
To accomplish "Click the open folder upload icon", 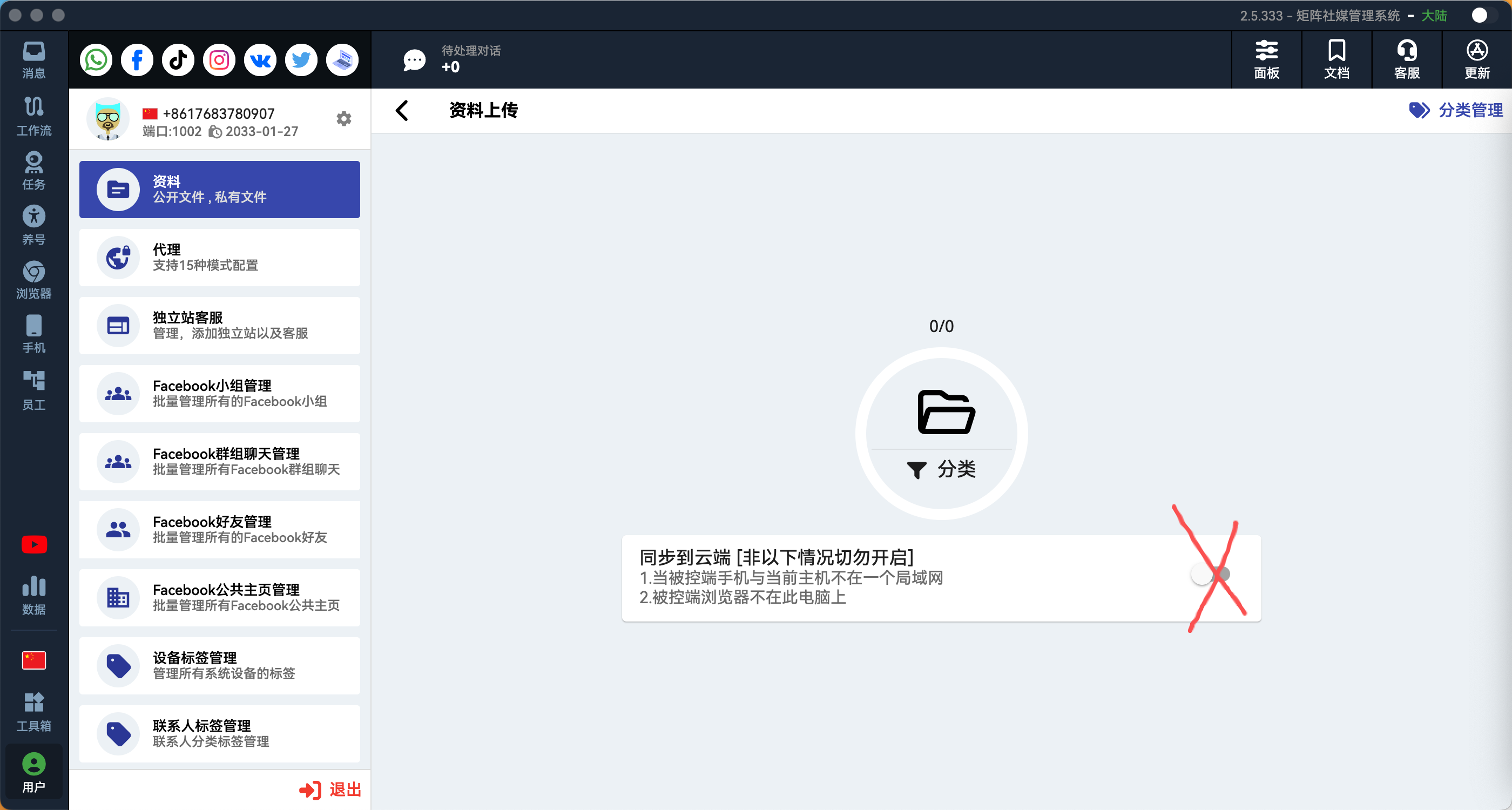I will pos(946,412).
